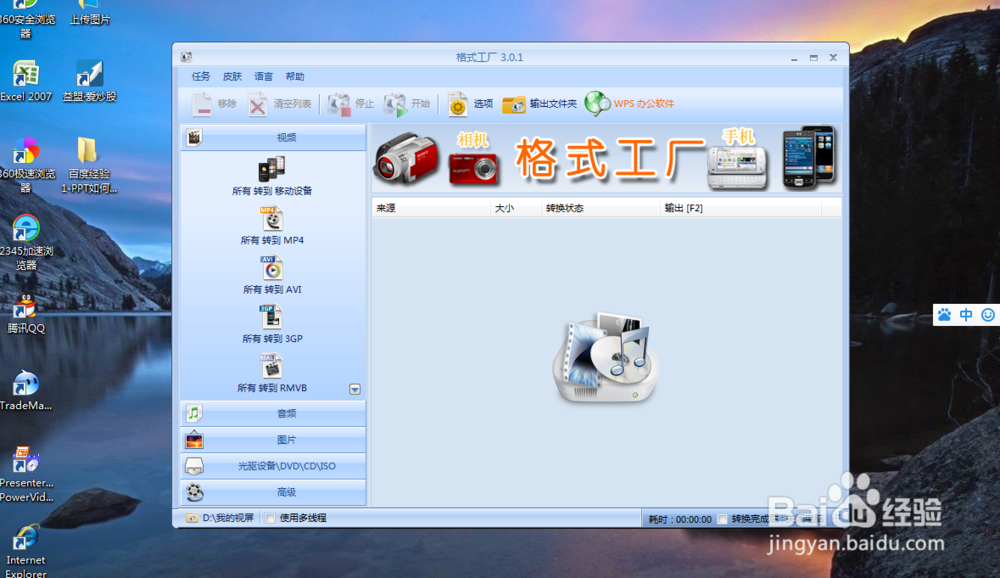Screen dimensions: 1000x578
Task: Open 腾讯QQ desktop shortcut
Action: point(26,315)
